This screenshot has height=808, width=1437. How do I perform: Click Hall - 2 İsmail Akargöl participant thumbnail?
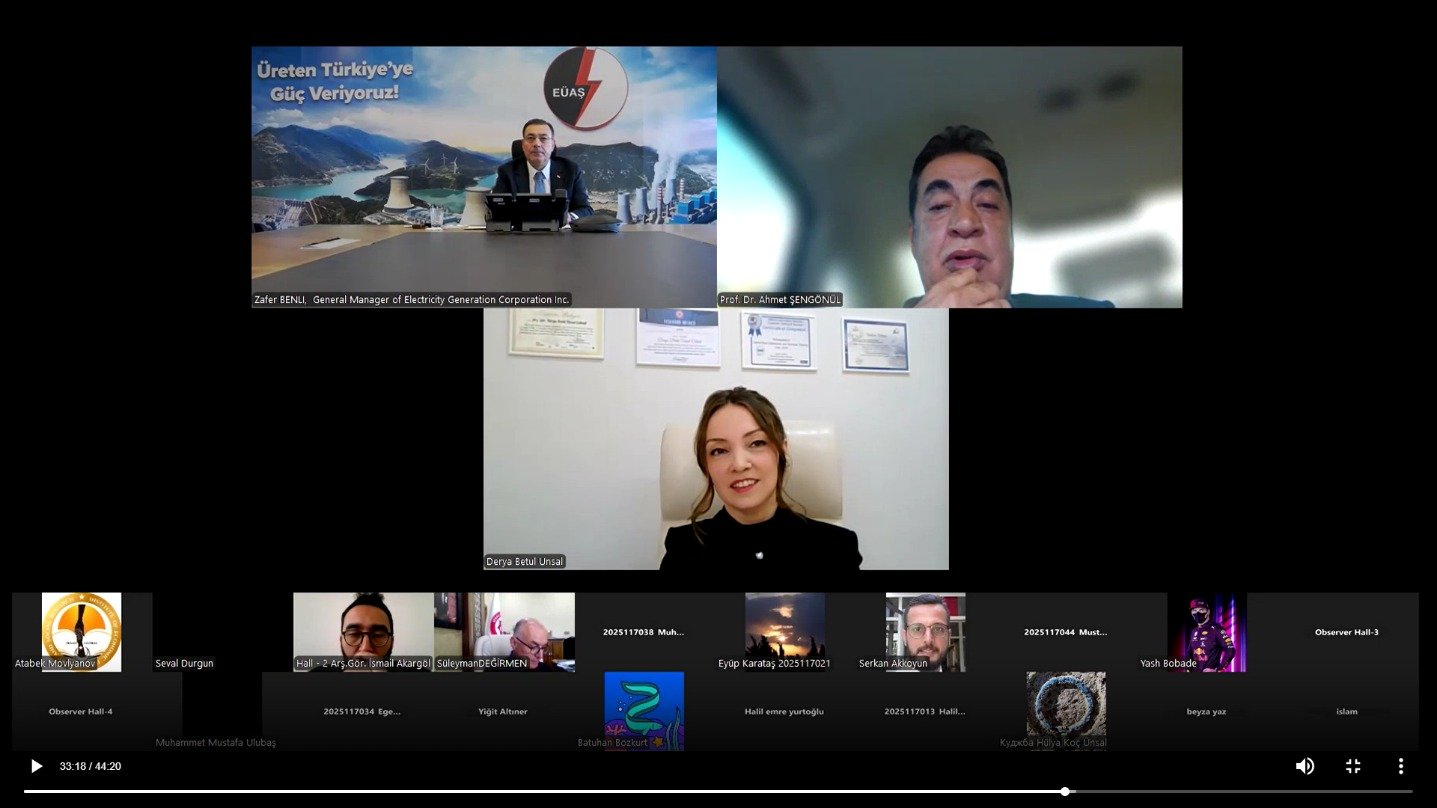click(363, 632)
